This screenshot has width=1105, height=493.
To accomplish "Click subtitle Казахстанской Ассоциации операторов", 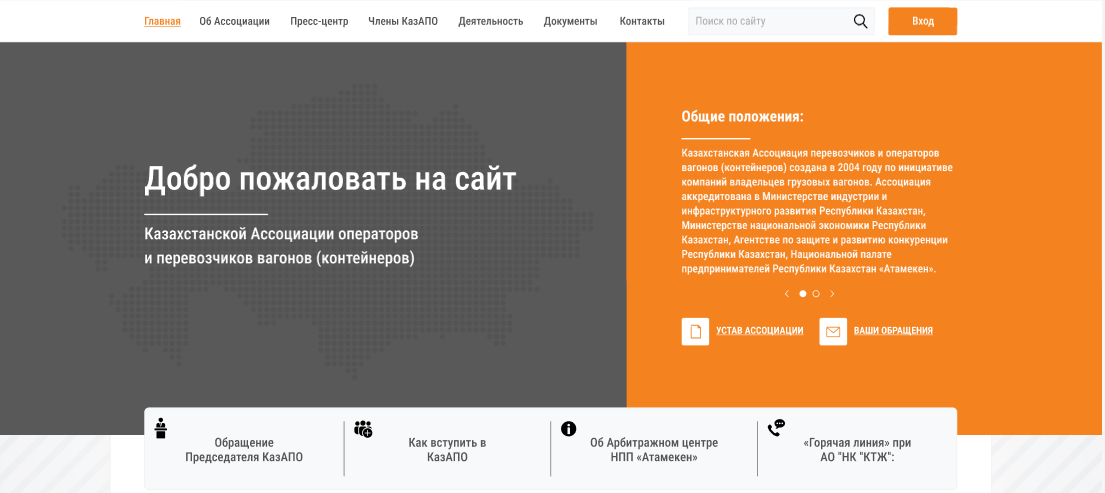I will click(x=282, y=233).
